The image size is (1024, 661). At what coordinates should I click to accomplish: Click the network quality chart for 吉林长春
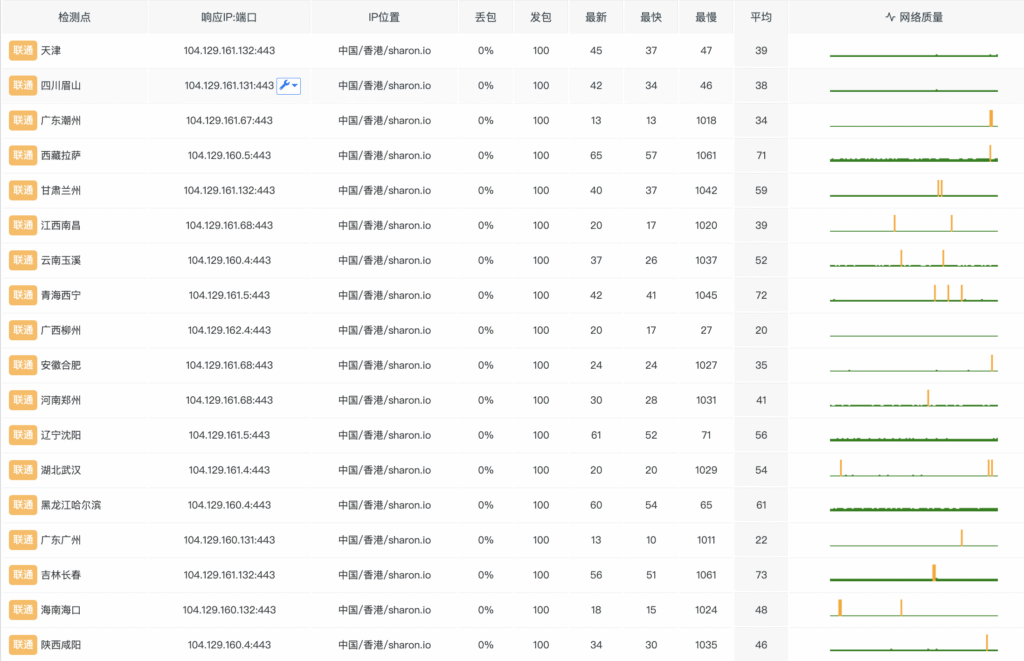point(914,574)
